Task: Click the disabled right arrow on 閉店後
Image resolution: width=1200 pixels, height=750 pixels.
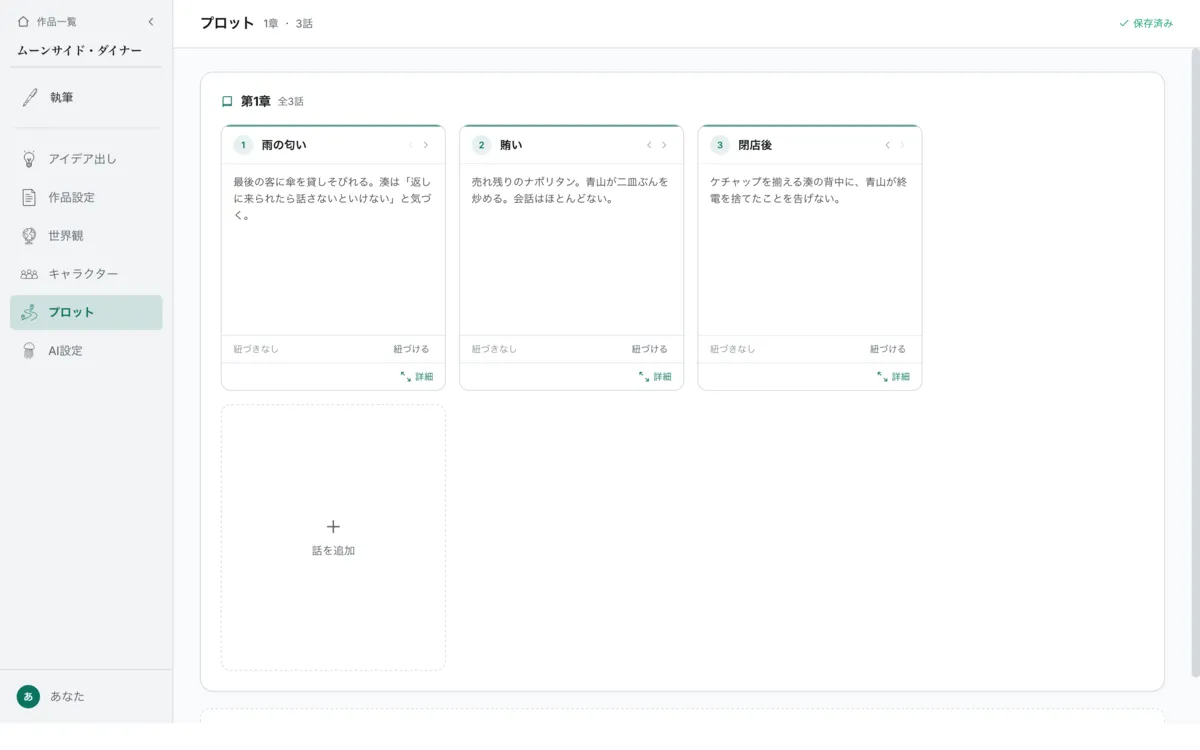Action: pos(902,145)
